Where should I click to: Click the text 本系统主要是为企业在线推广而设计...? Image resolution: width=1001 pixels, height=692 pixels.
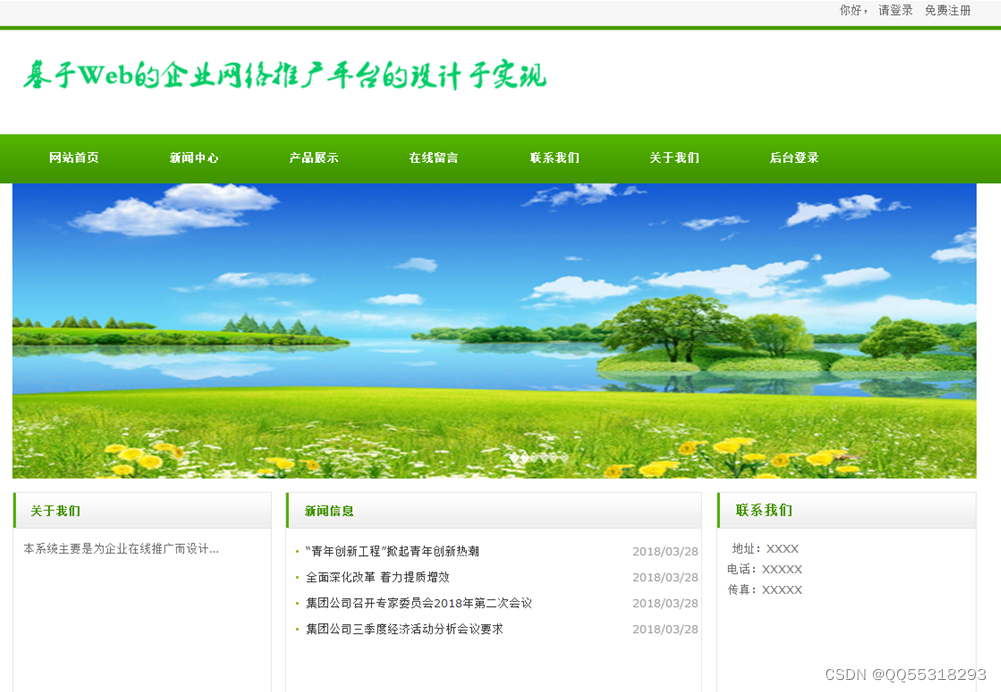pos(121,549)
